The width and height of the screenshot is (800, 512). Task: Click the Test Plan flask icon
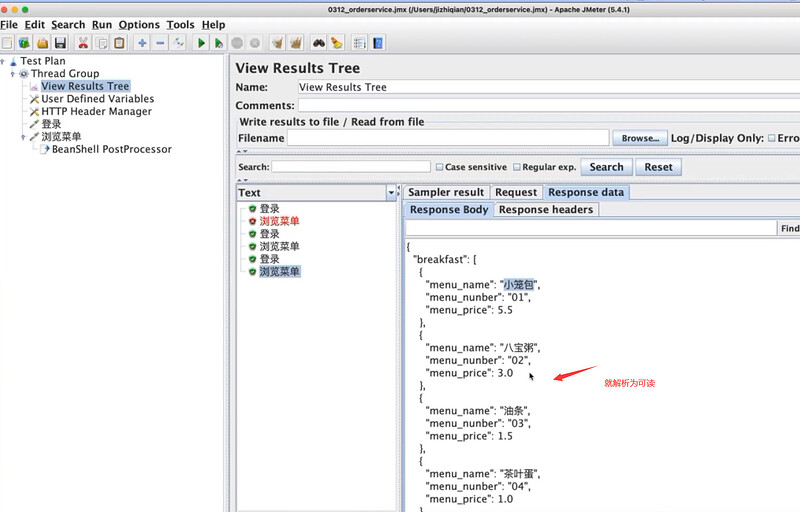[x=13, y=61]
